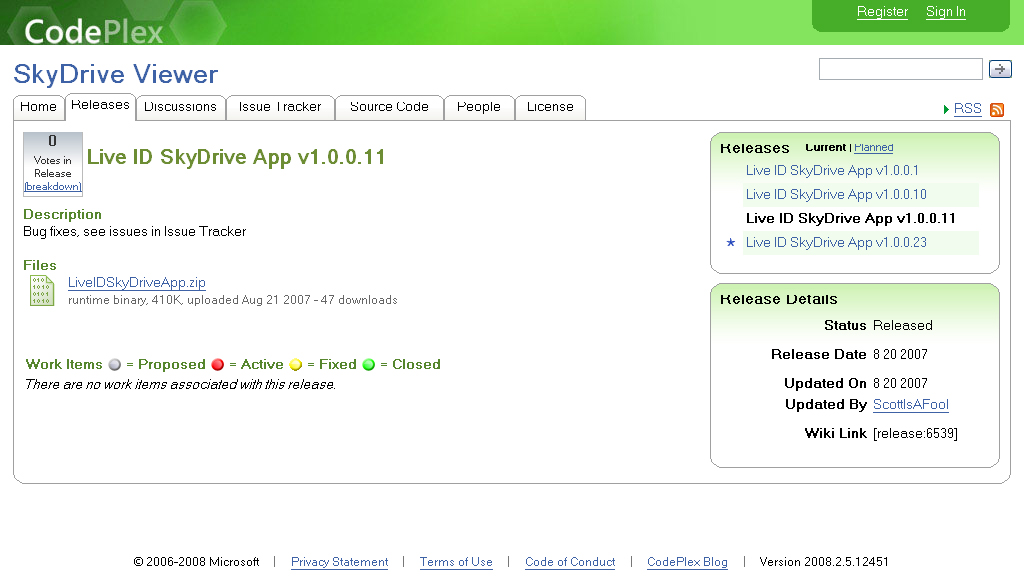Click the Released status value

point(903,325)
